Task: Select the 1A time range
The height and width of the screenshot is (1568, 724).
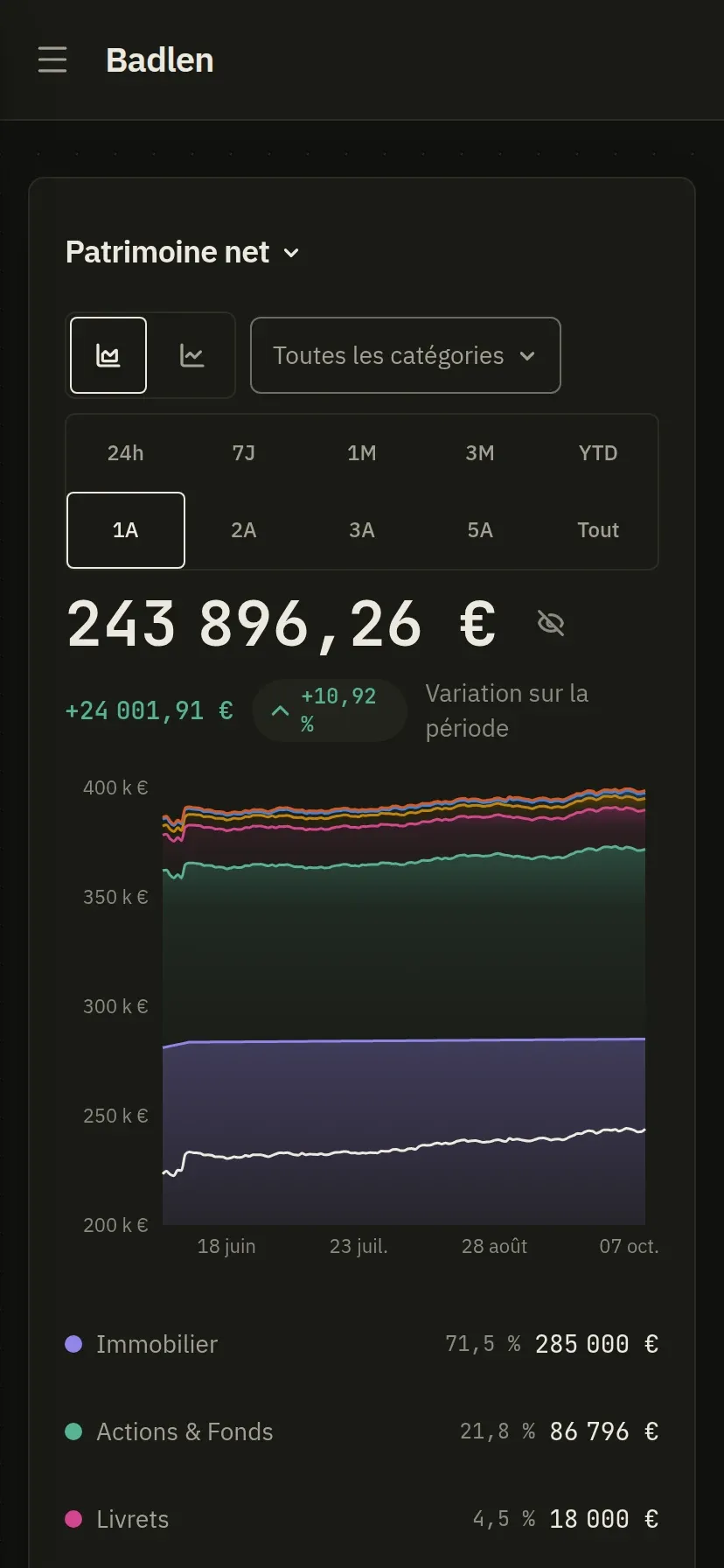Action: (126, 530)
